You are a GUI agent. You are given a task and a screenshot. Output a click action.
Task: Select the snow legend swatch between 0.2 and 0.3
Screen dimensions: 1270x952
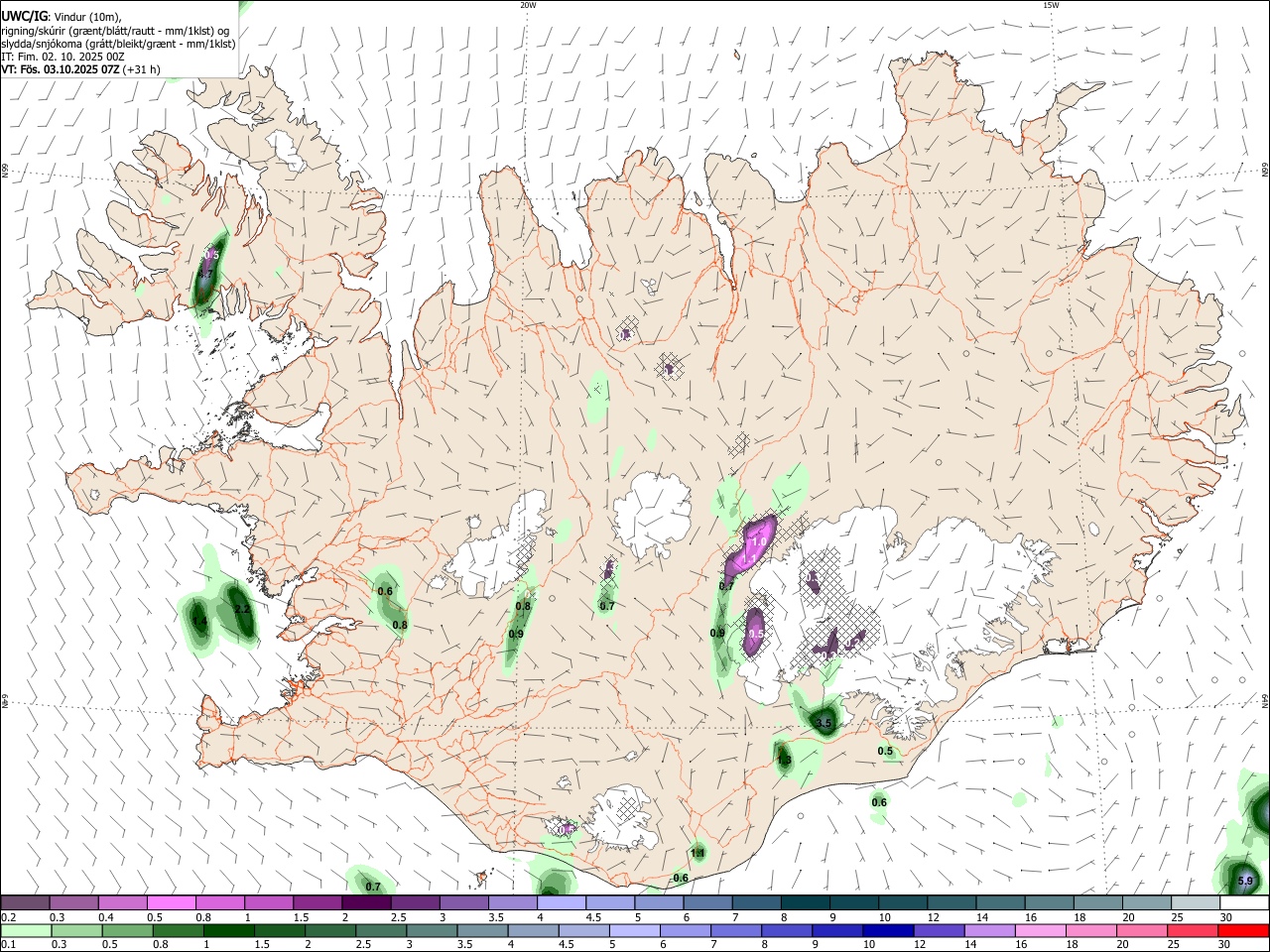pos(25,902)
